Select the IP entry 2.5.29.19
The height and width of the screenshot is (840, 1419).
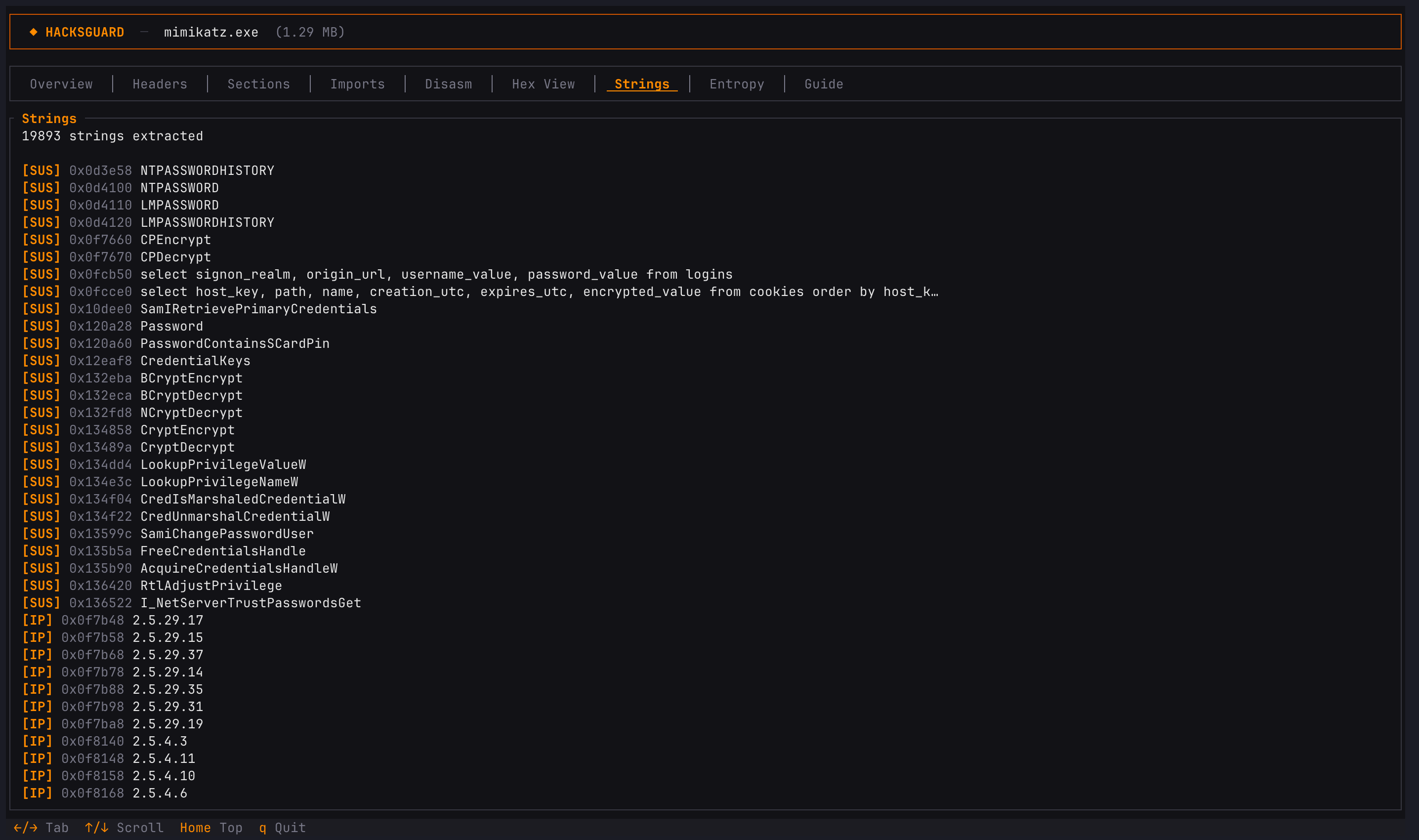[113, 724]
